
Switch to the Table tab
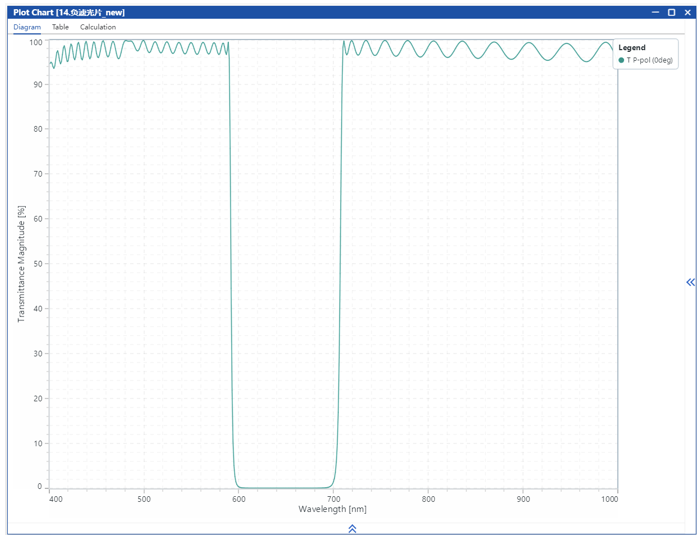[60, 27]
